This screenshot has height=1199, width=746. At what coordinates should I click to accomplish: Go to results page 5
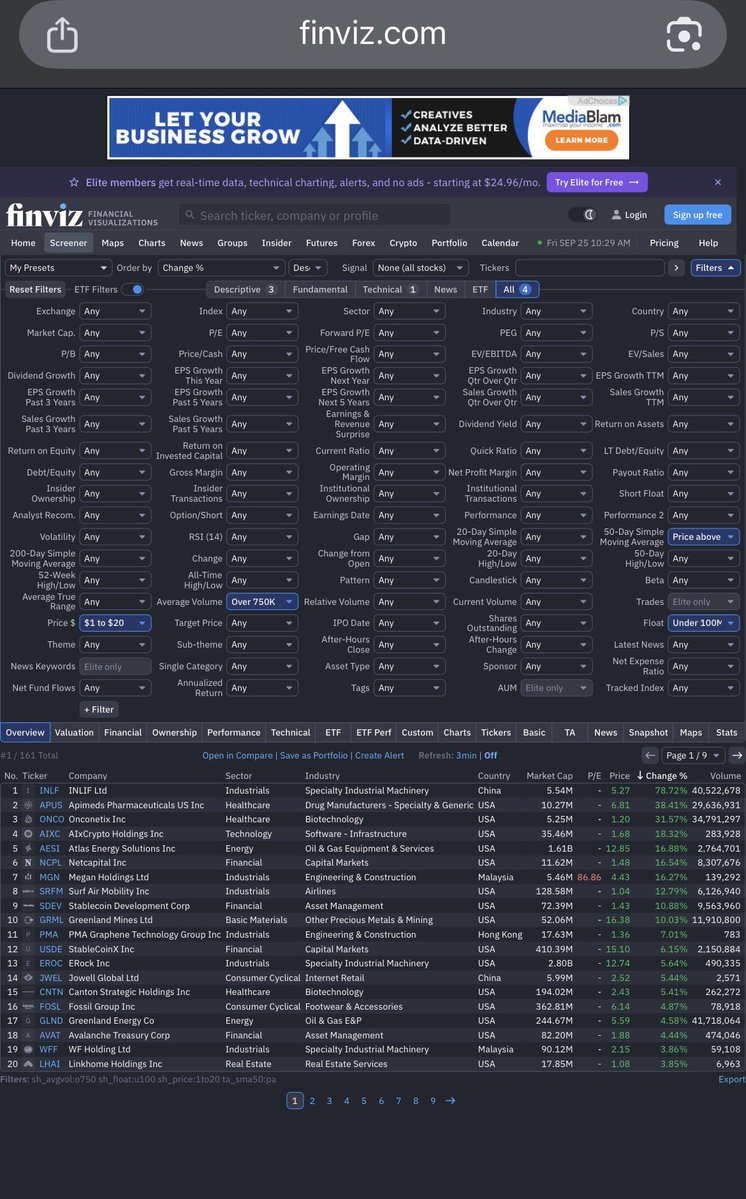click(364, 1101)
